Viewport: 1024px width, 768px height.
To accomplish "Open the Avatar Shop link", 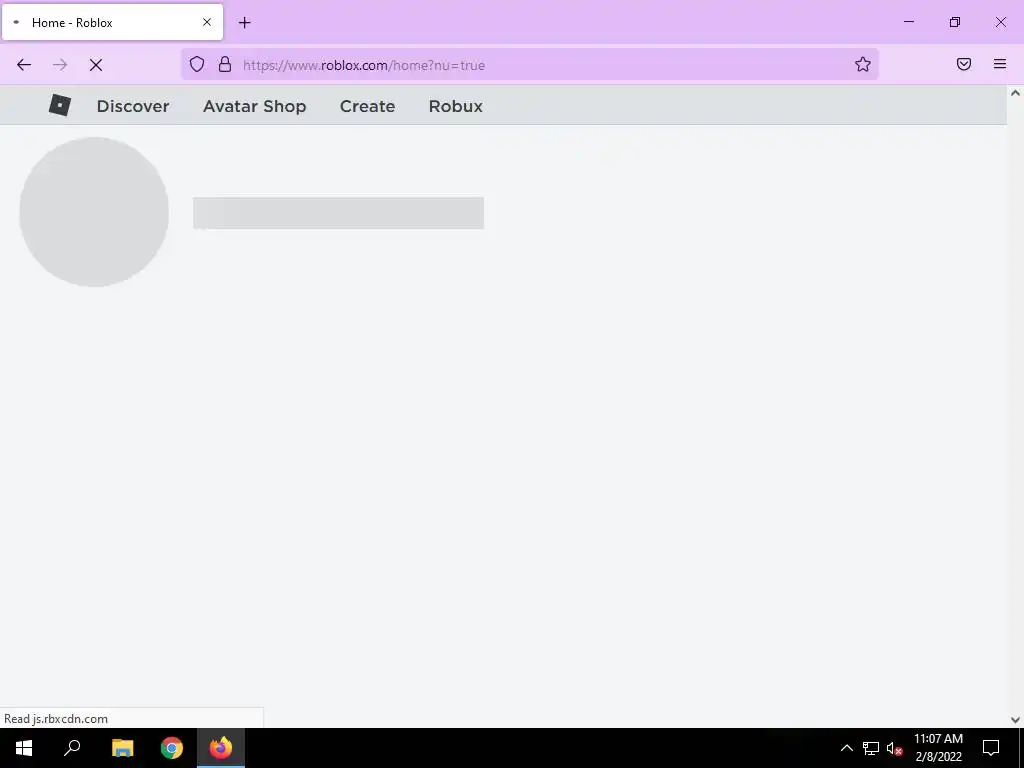I will pyautogui.click(x=254, y=106).
